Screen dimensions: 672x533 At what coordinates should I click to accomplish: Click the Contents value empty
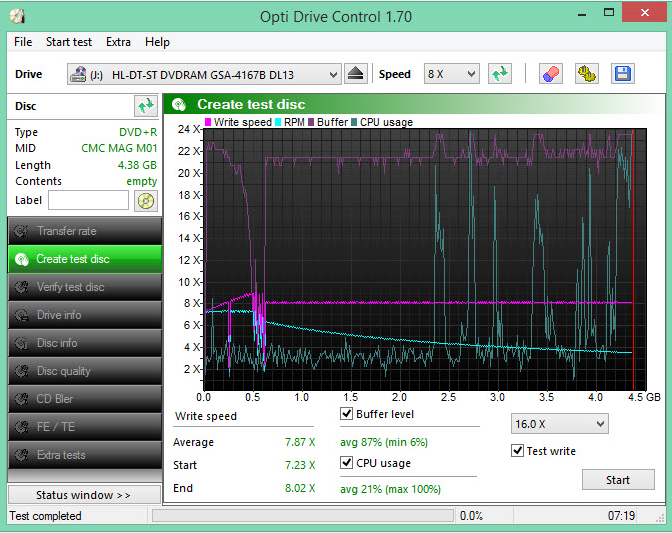141,181
